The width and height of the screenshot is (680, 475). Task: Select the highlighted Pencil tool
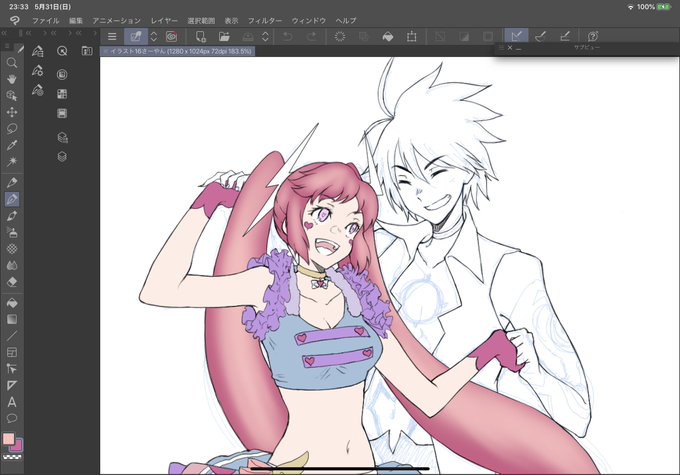[12, 199]
